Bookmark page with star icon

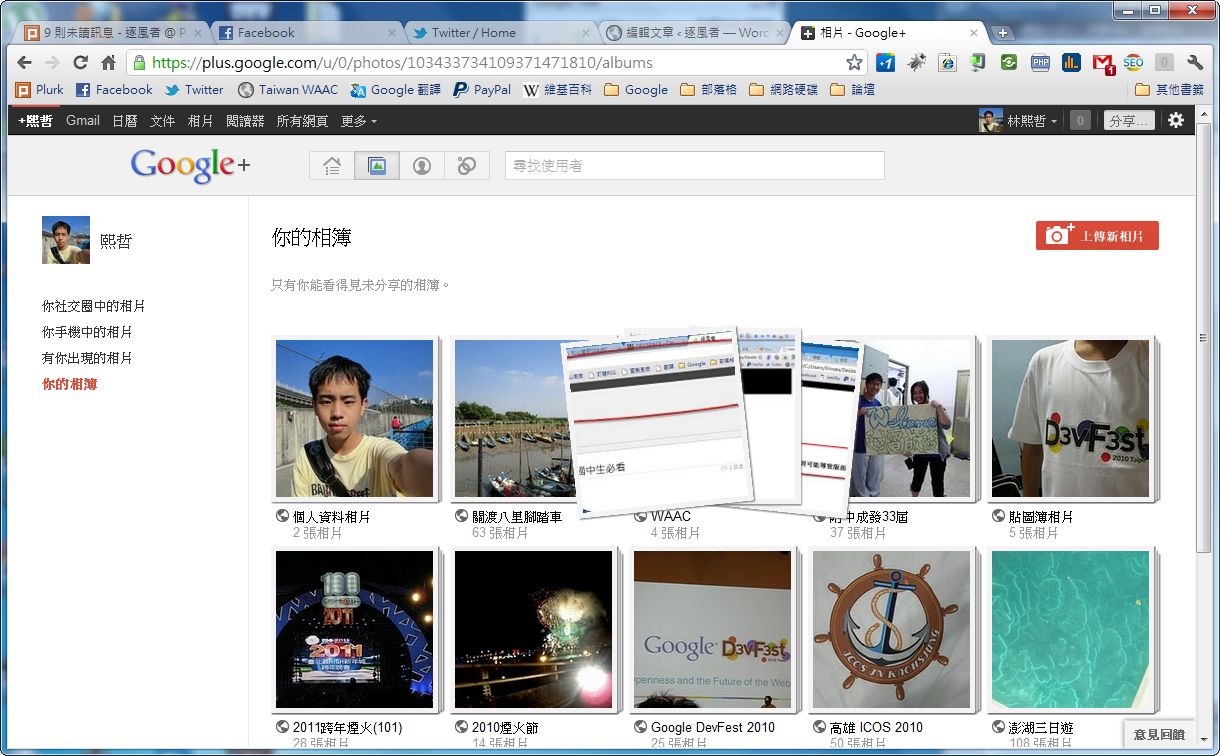854,62
